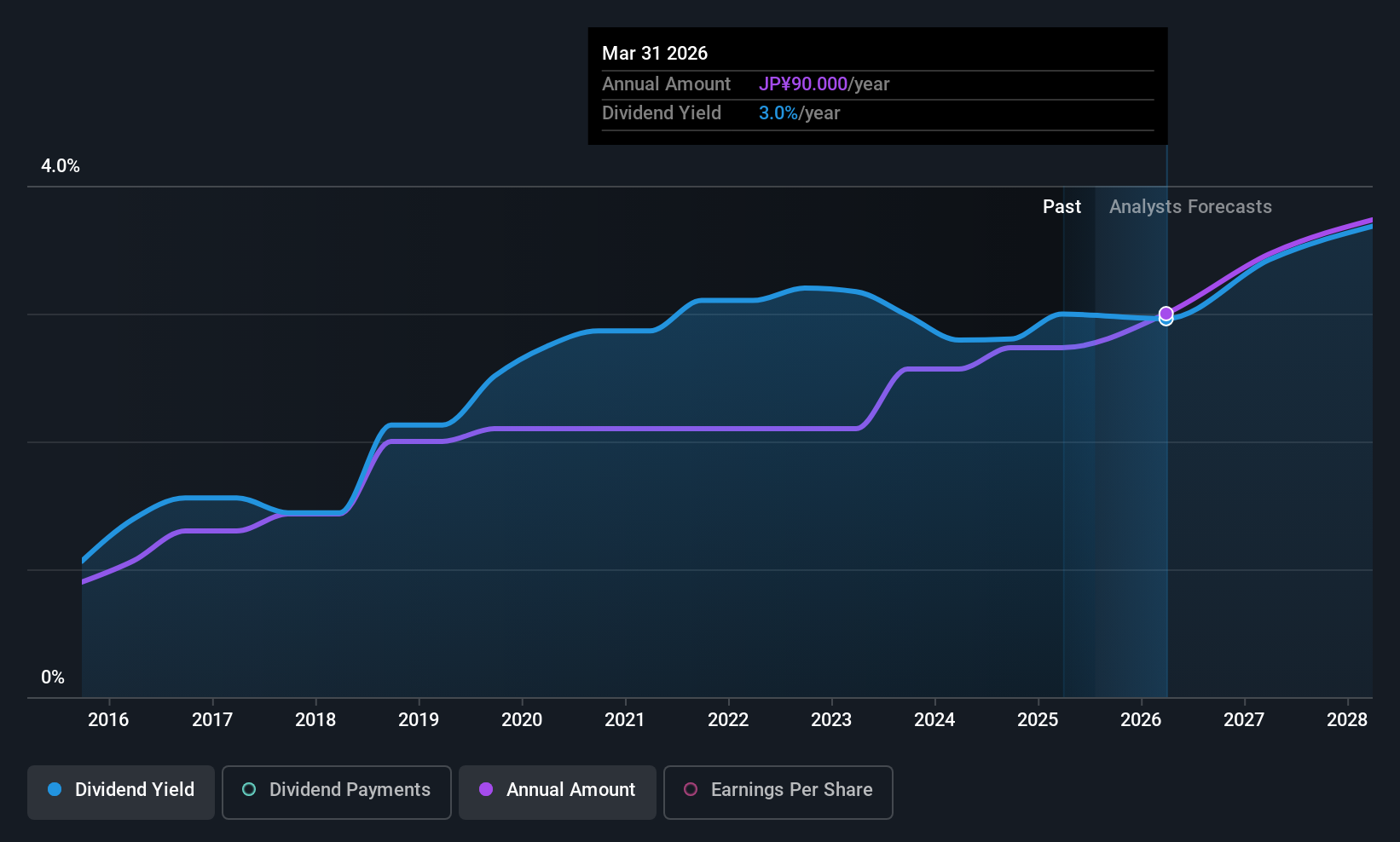Click the 2028 year axis label

pos(1347,720)
